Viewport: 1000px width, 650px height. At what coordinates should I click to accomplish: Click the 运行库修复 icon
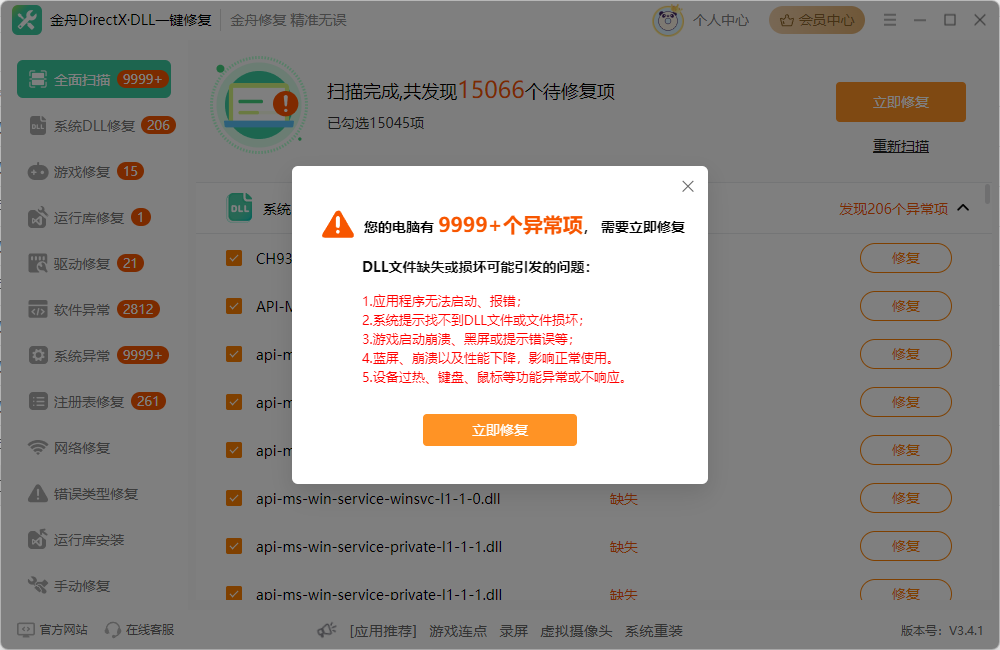[38, 218]
